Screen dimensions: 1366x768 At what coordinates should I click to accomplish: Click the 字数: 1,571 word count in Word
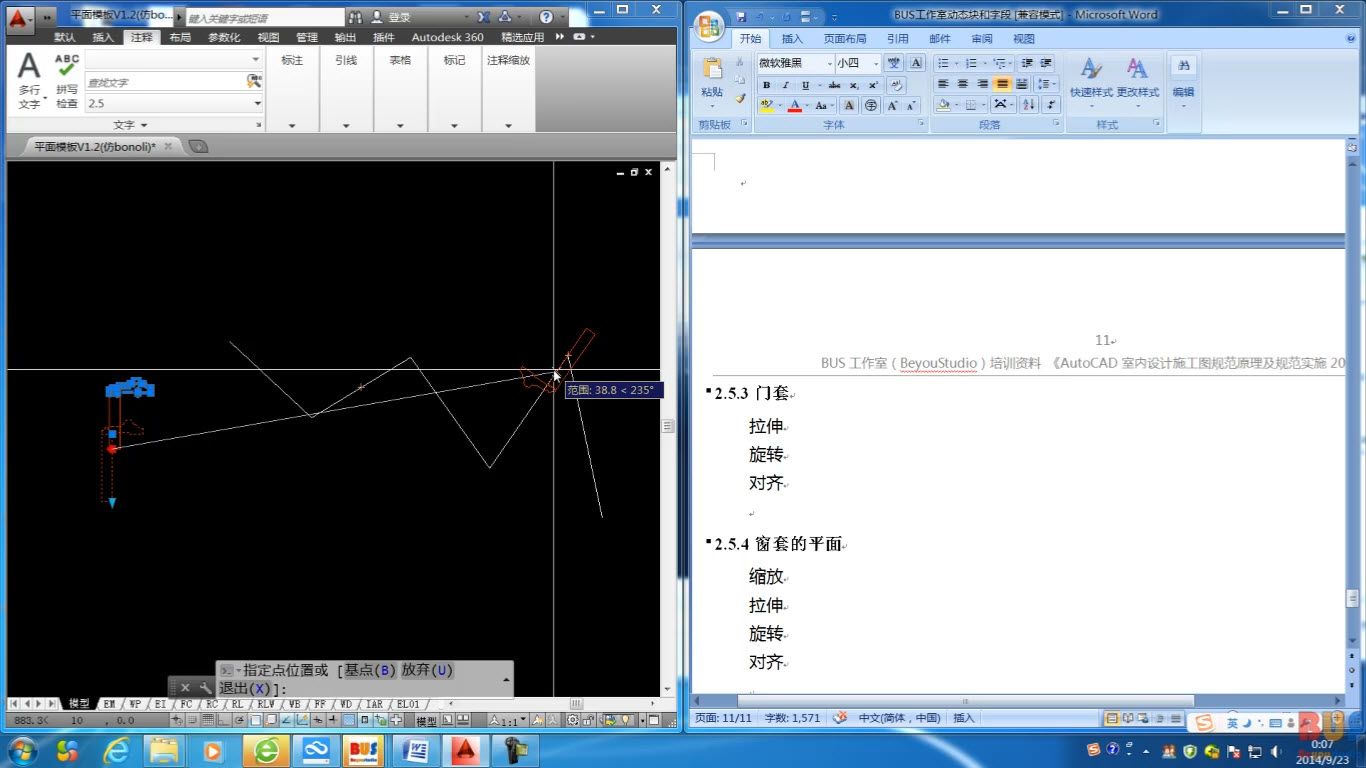coord(792,718)
